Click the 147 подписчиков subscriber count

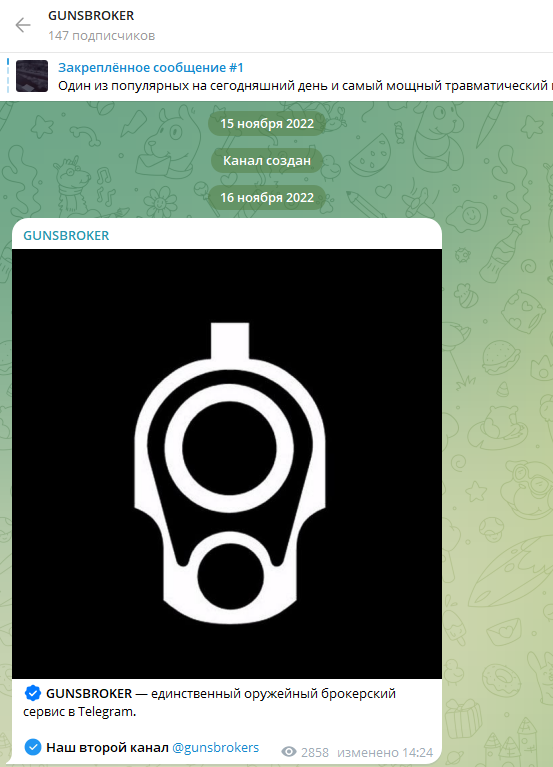(x=101, y=36)
